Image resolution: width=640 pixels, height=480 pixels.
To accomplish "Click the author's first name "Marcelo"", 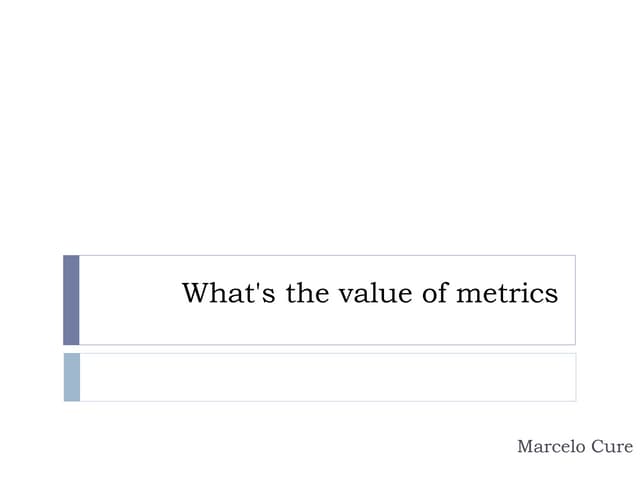I will [x=550, y=447].
